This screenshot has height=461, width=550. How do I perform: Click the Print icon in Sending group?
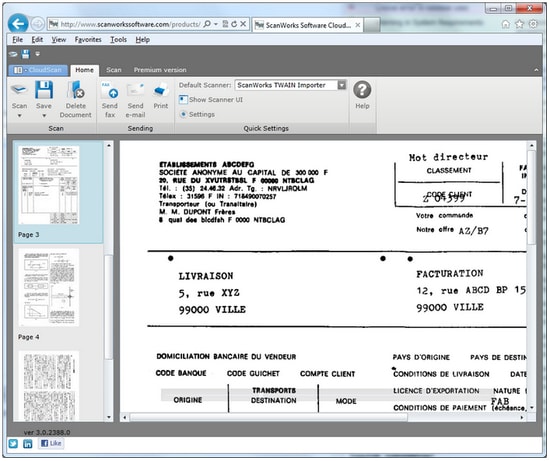pos(161,91)
